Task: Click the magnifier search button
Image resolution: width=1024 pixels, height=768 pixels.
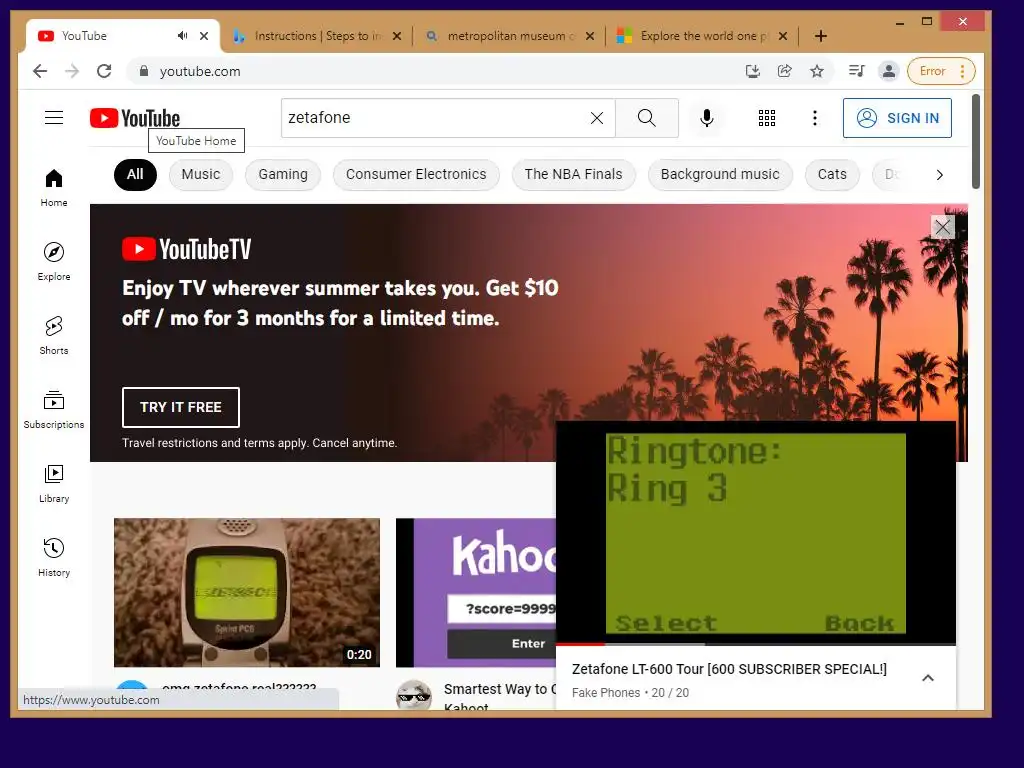Action: click(x=647, y=118)
